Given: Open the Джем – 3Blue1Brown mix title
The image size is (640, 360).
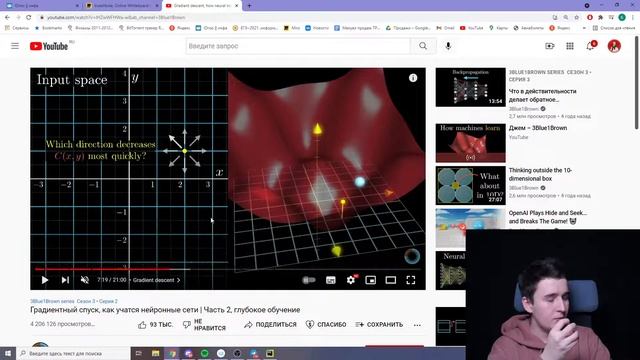Looking at the screenshot, I should [538, 128].
